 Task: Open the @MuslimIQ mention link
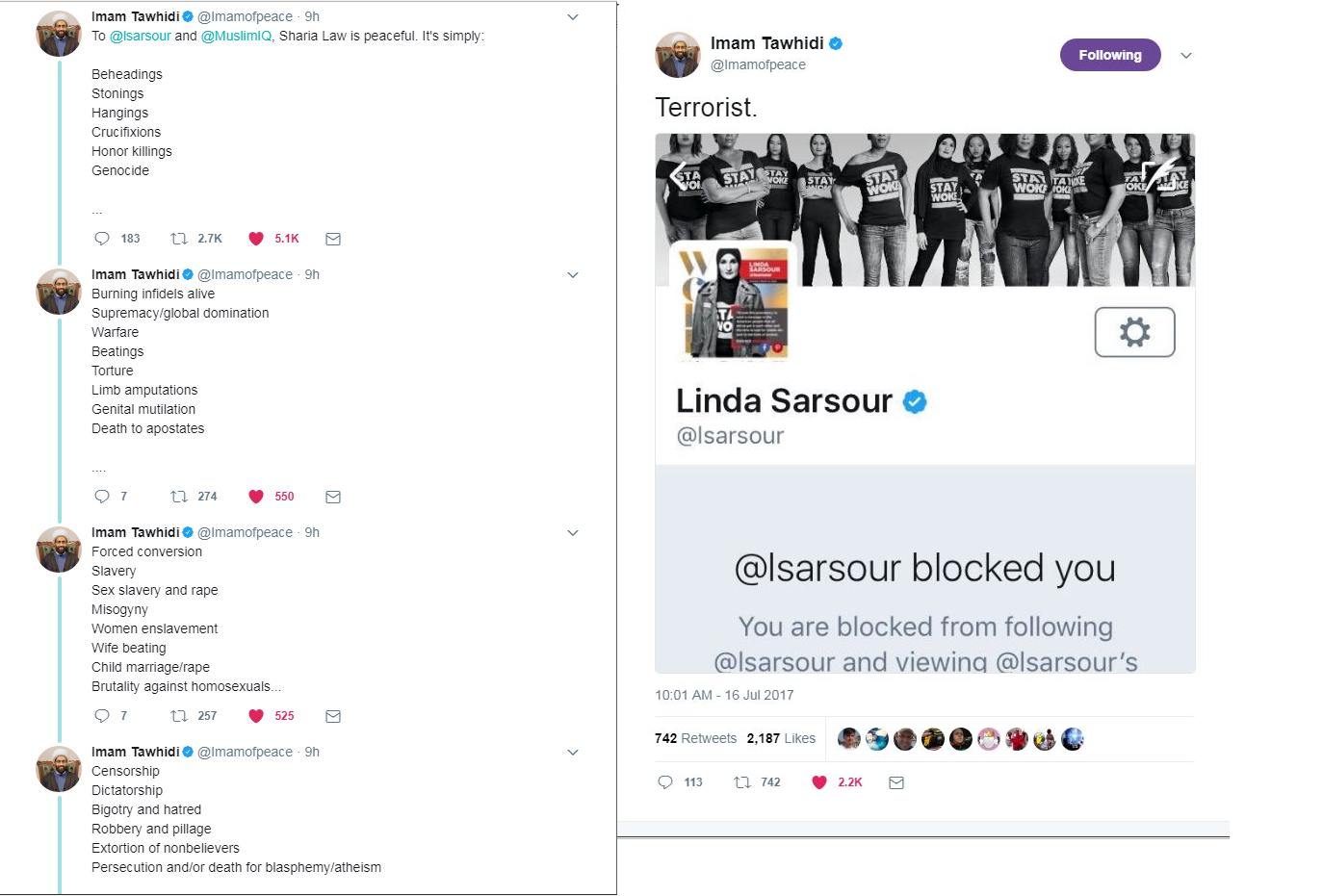pyautogui.click(x=237, y=36)
